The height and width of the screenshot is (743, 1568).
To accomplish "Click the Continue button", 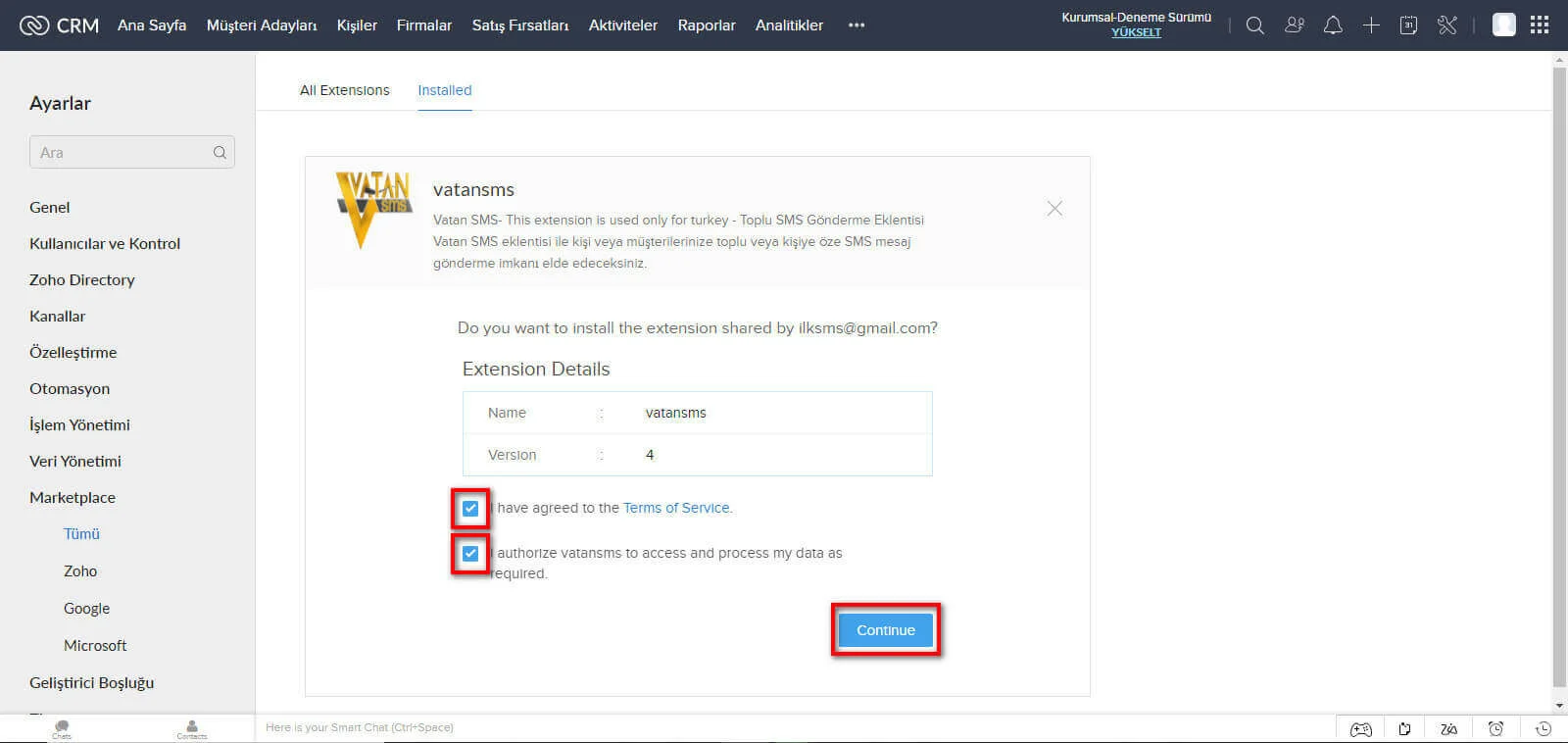I will [886, 630].
